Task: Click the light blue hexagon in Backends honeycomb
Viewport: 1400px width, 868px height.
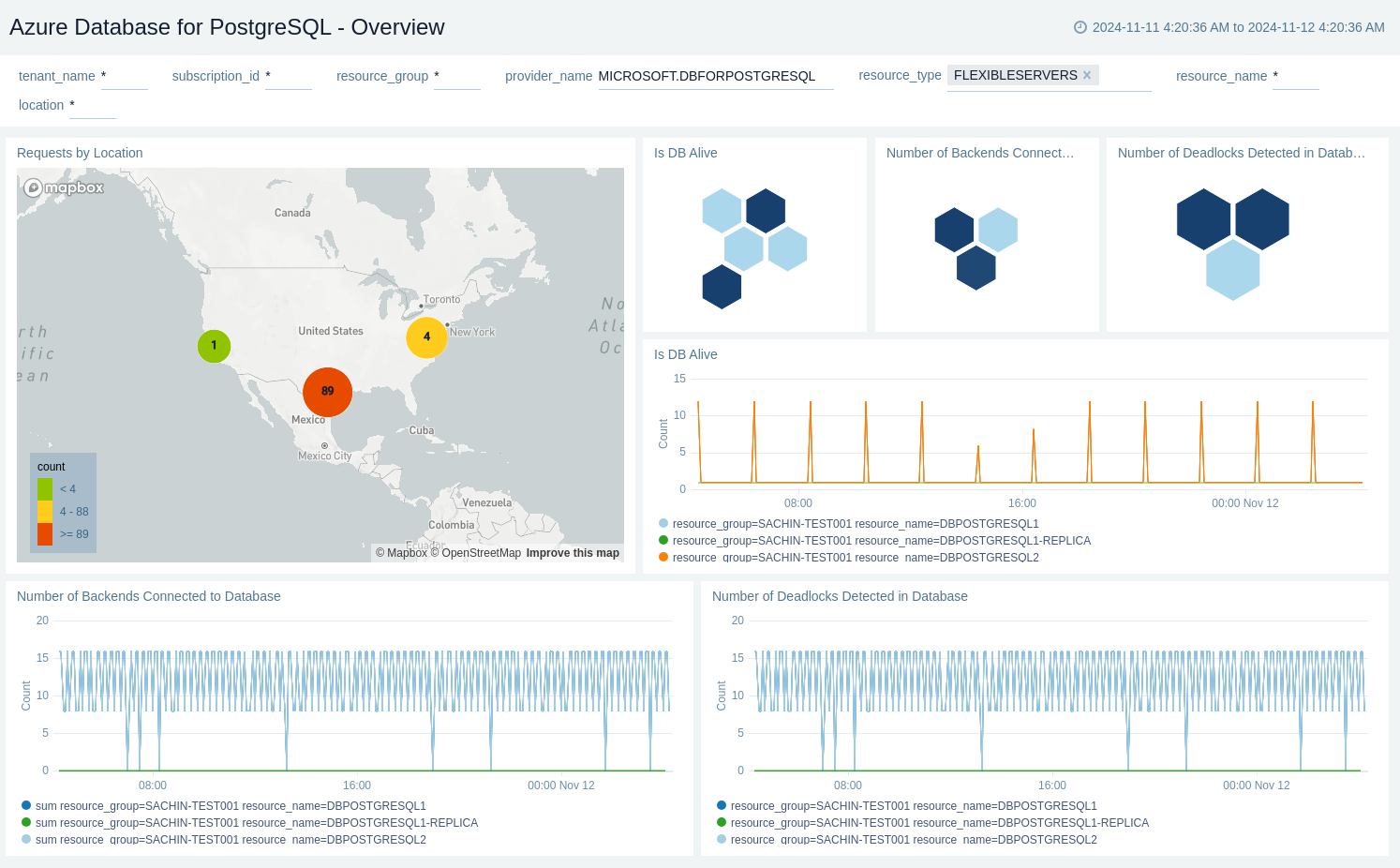Action: (x=998, y=230)
